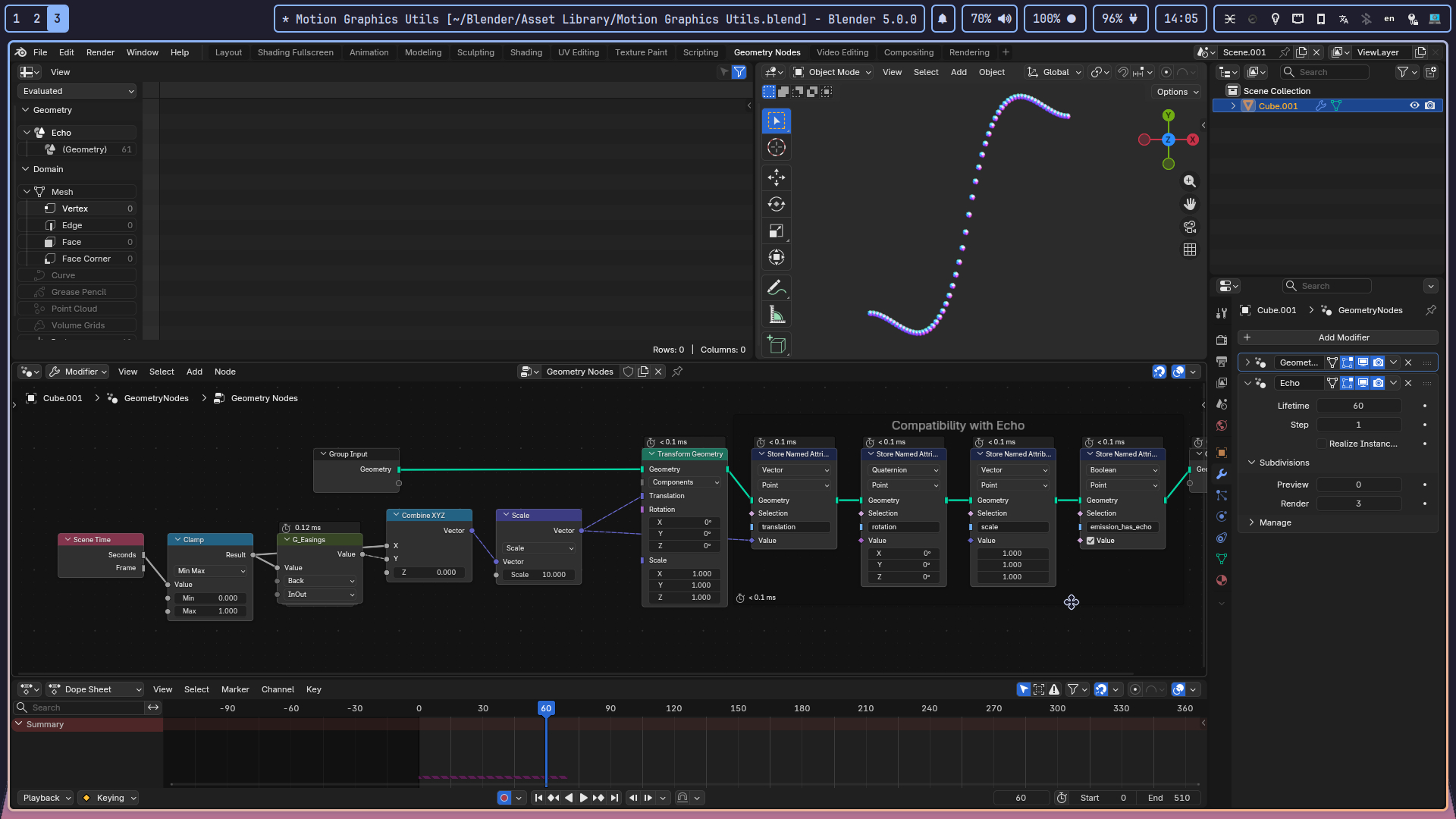This screenshot has height=819, width=1456.
Task: Toggle camera view icon in viewport
Action: (1190, 227)
